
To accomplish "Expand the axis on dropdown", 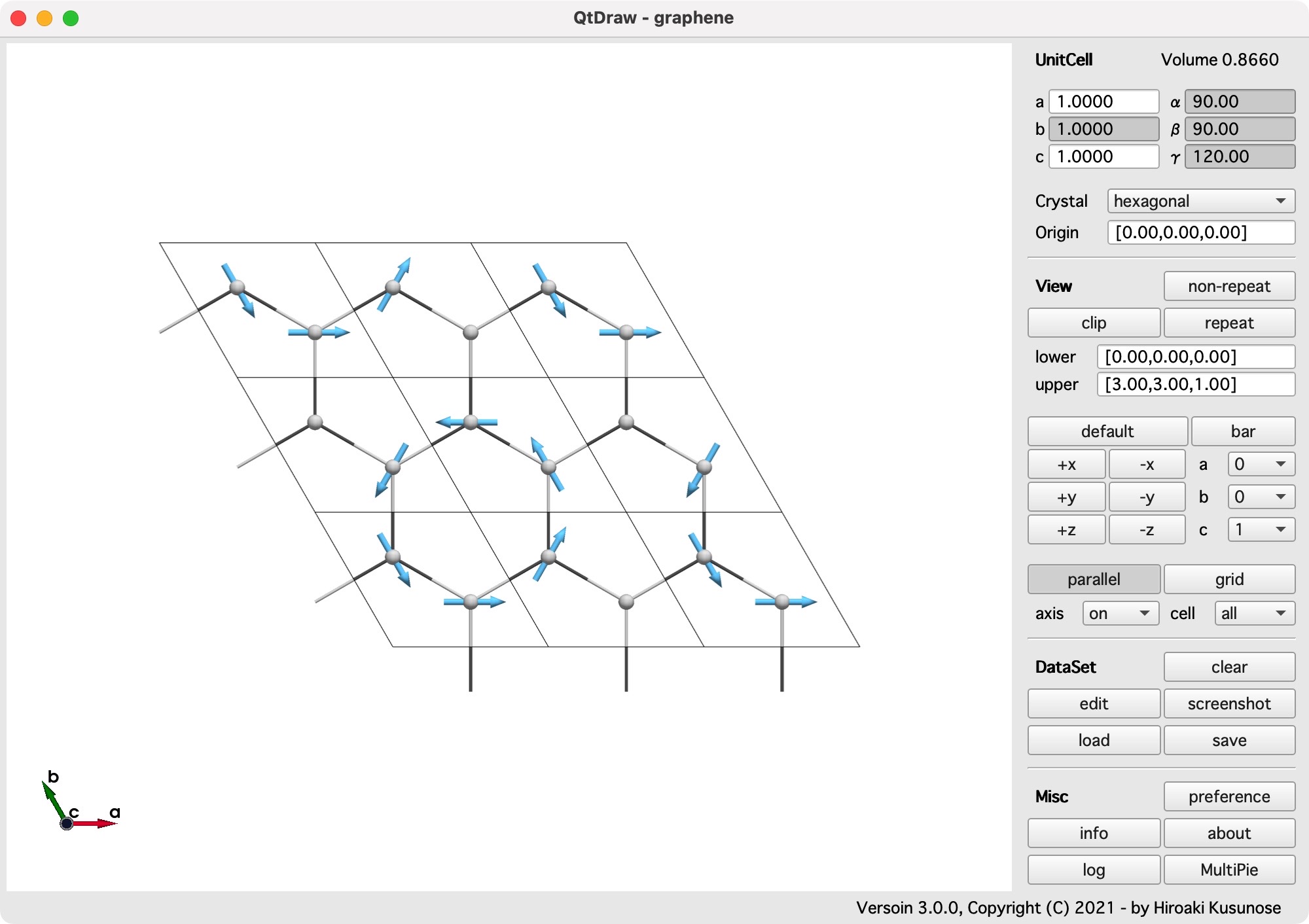I will (1120, 613).
